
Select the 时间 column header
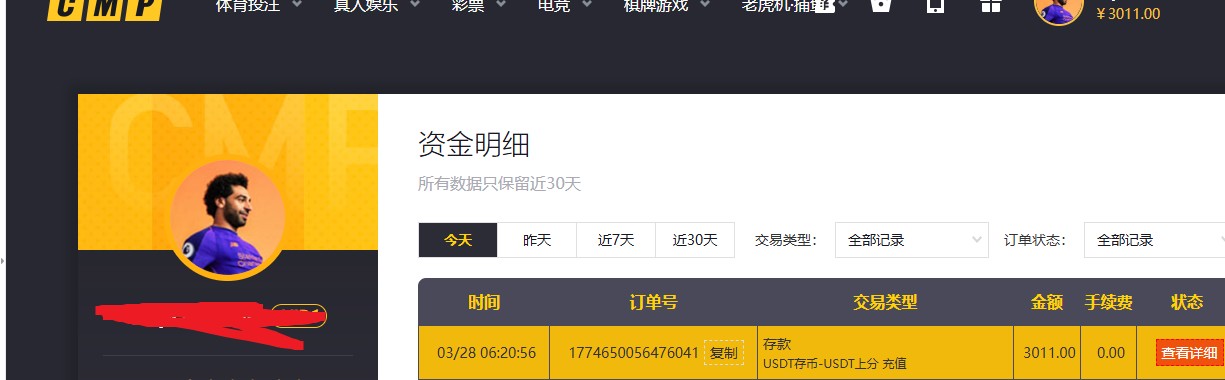tap(484, 302)
